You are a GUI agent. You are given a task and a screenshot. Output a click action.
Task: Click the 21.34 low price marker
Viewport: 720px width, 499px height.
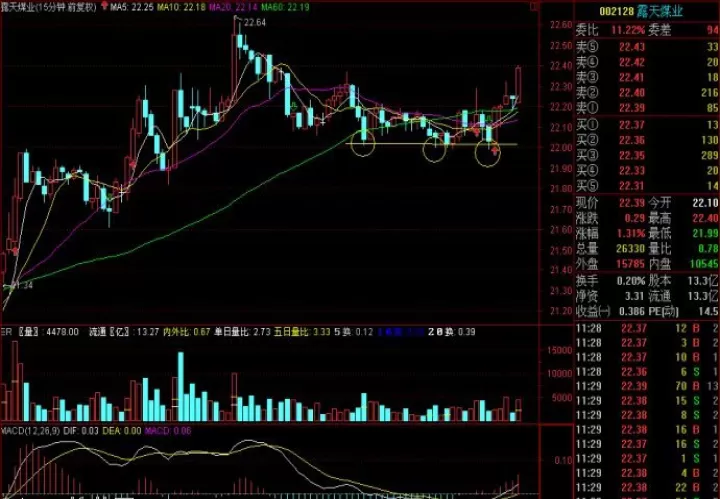click(22, 286)
